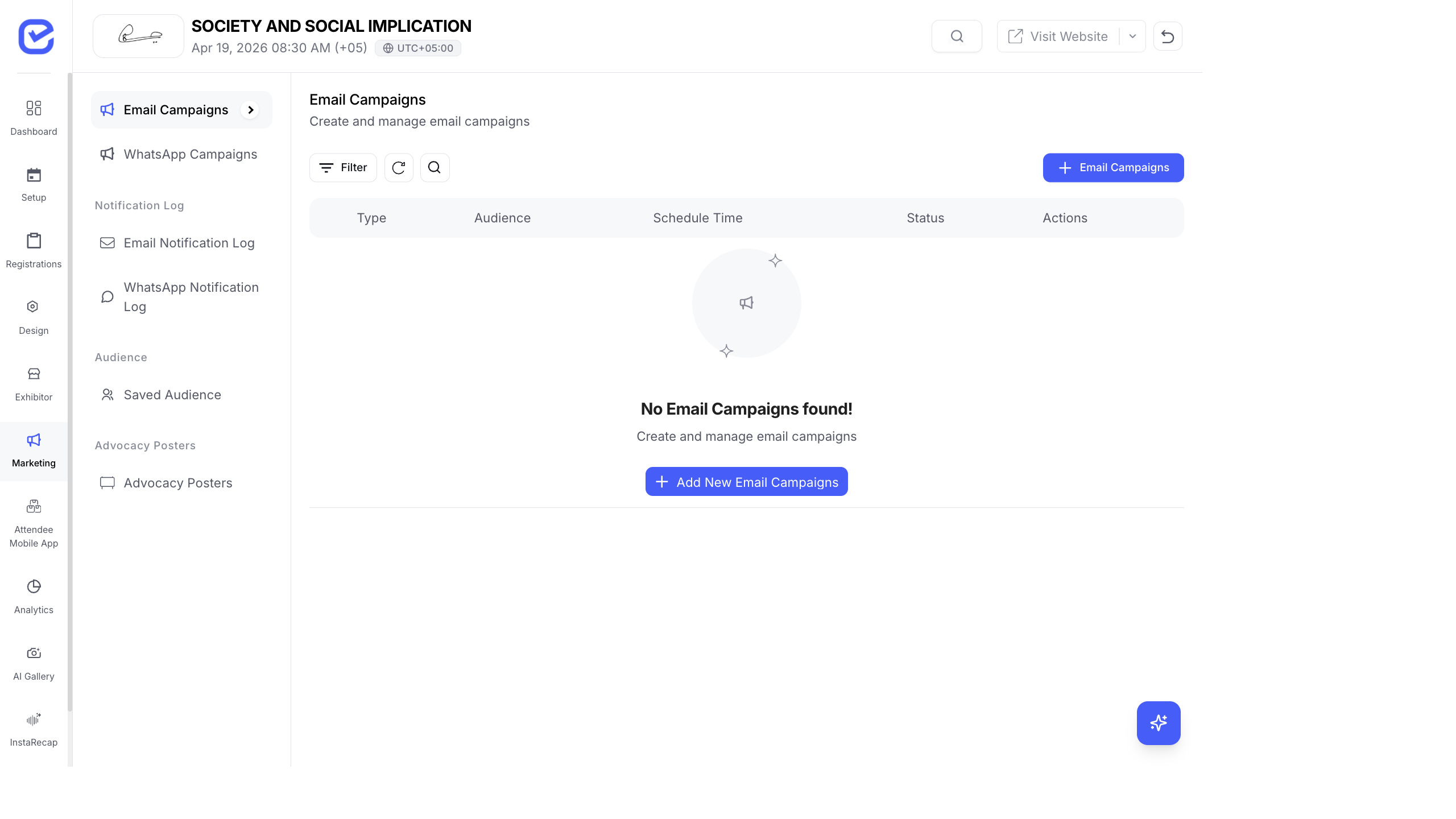The width and height of the screenshot is (1456, 819).
Task: Open the Registrations section
Action: pos(34,251)
